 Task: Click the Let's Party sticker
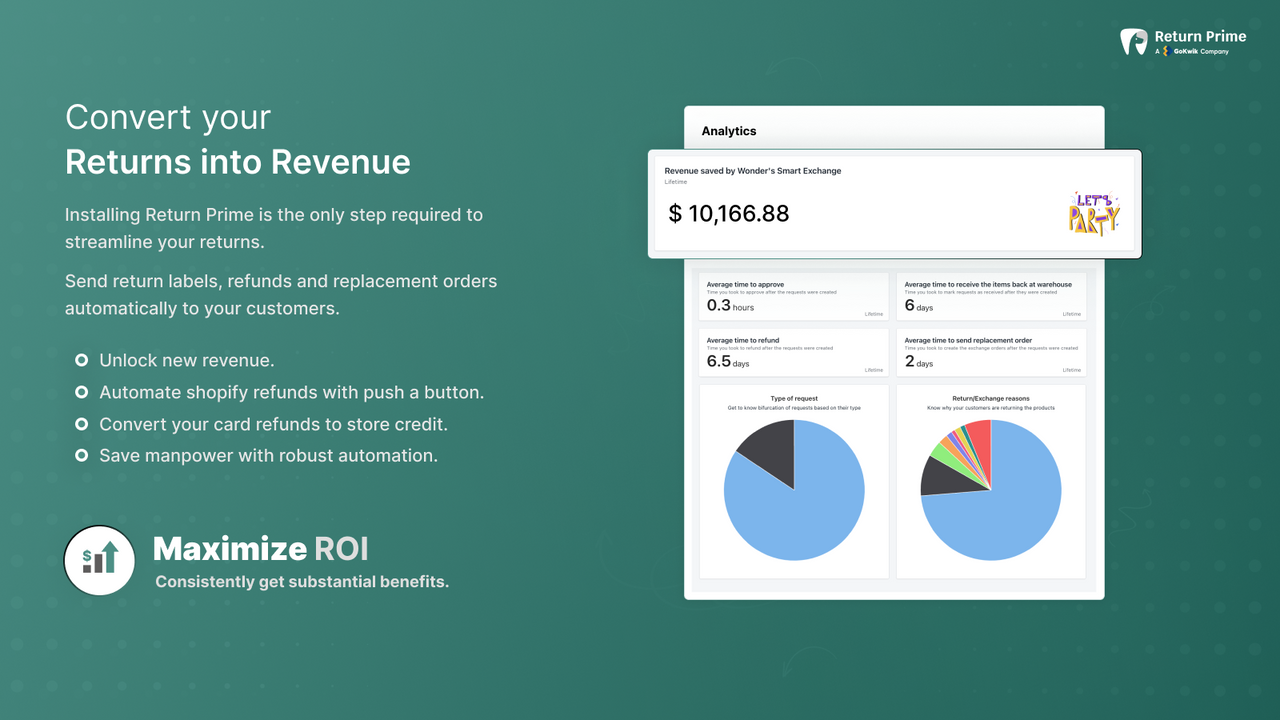(1094, 214)
